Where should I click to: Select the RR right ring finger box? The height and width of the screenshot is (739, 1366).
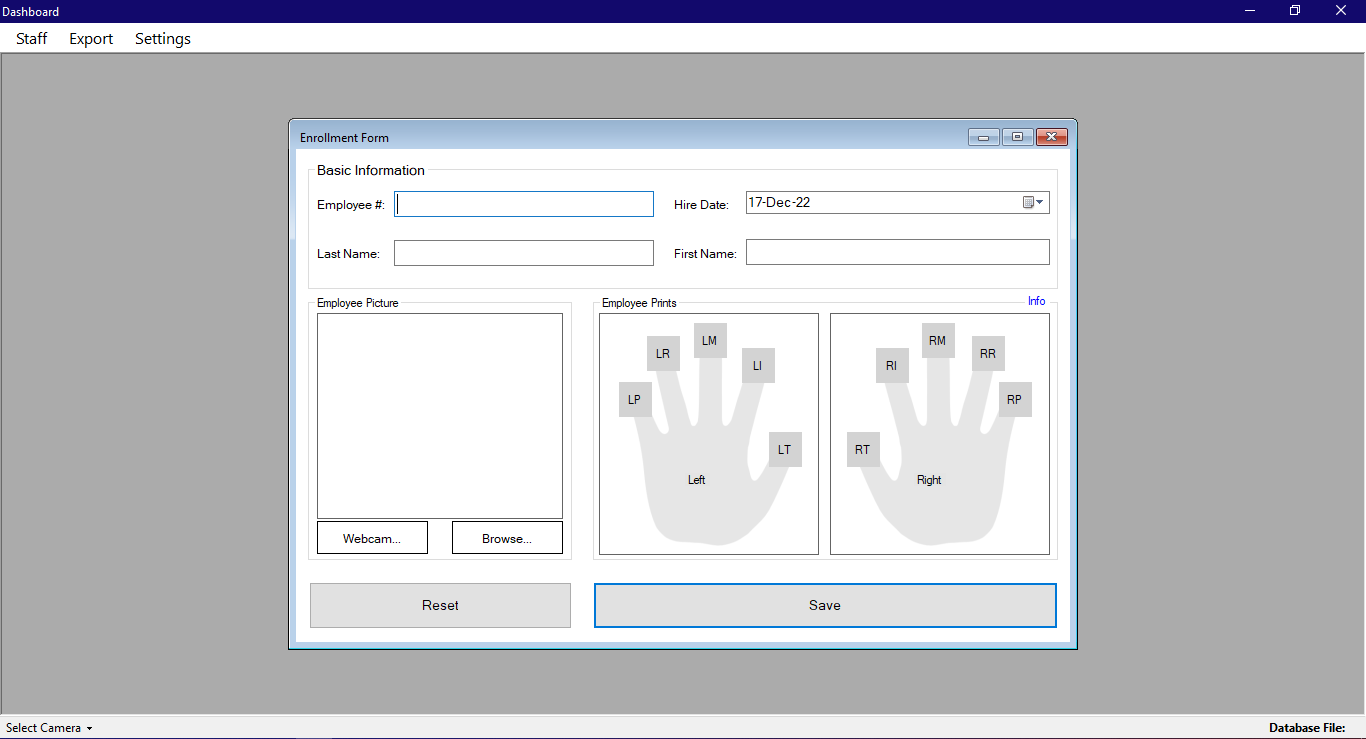point(988,354)
